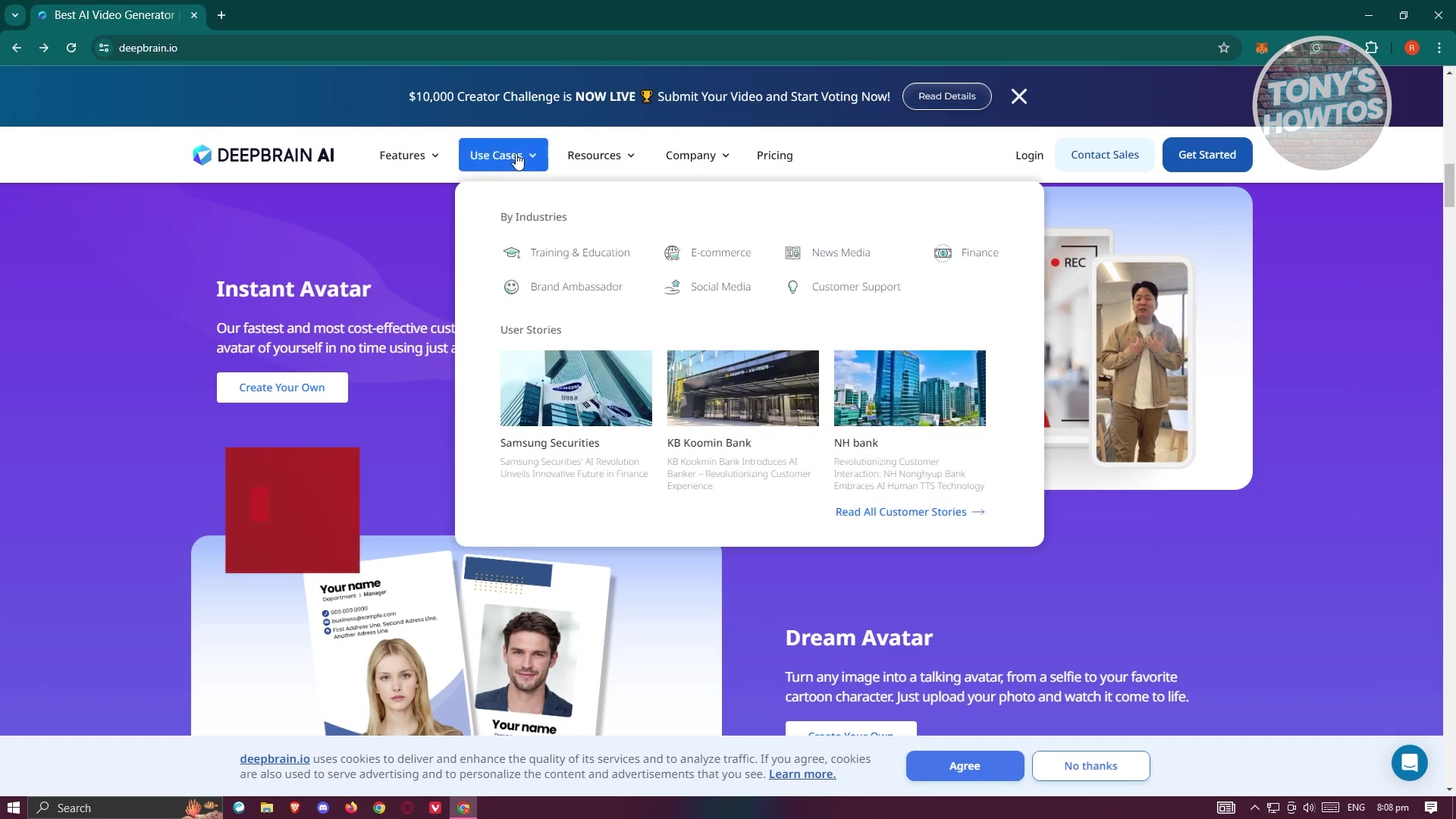Open the NH bank story thumbnail
Viewport: 1456px width, 819px height.
[x=910, y=388]
